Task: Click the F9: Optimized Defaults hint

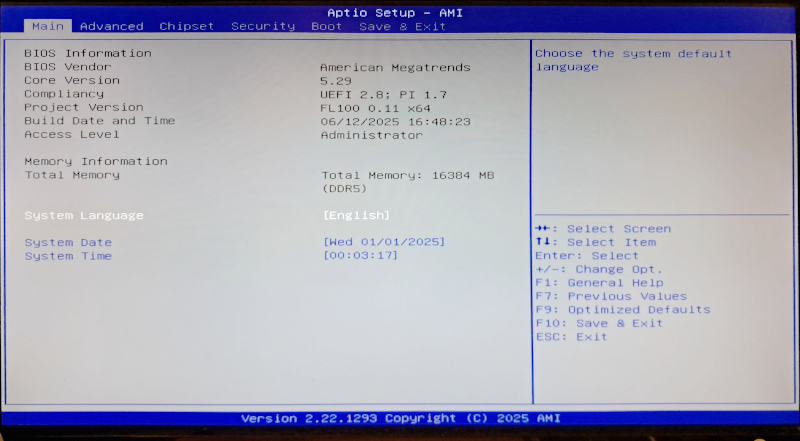Action: click(623, 309)
